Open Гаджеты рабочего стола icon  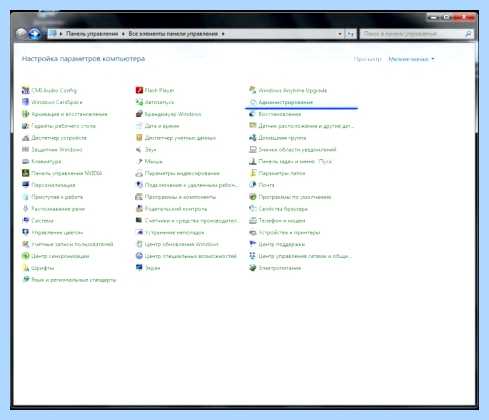[x=26, y=126]
